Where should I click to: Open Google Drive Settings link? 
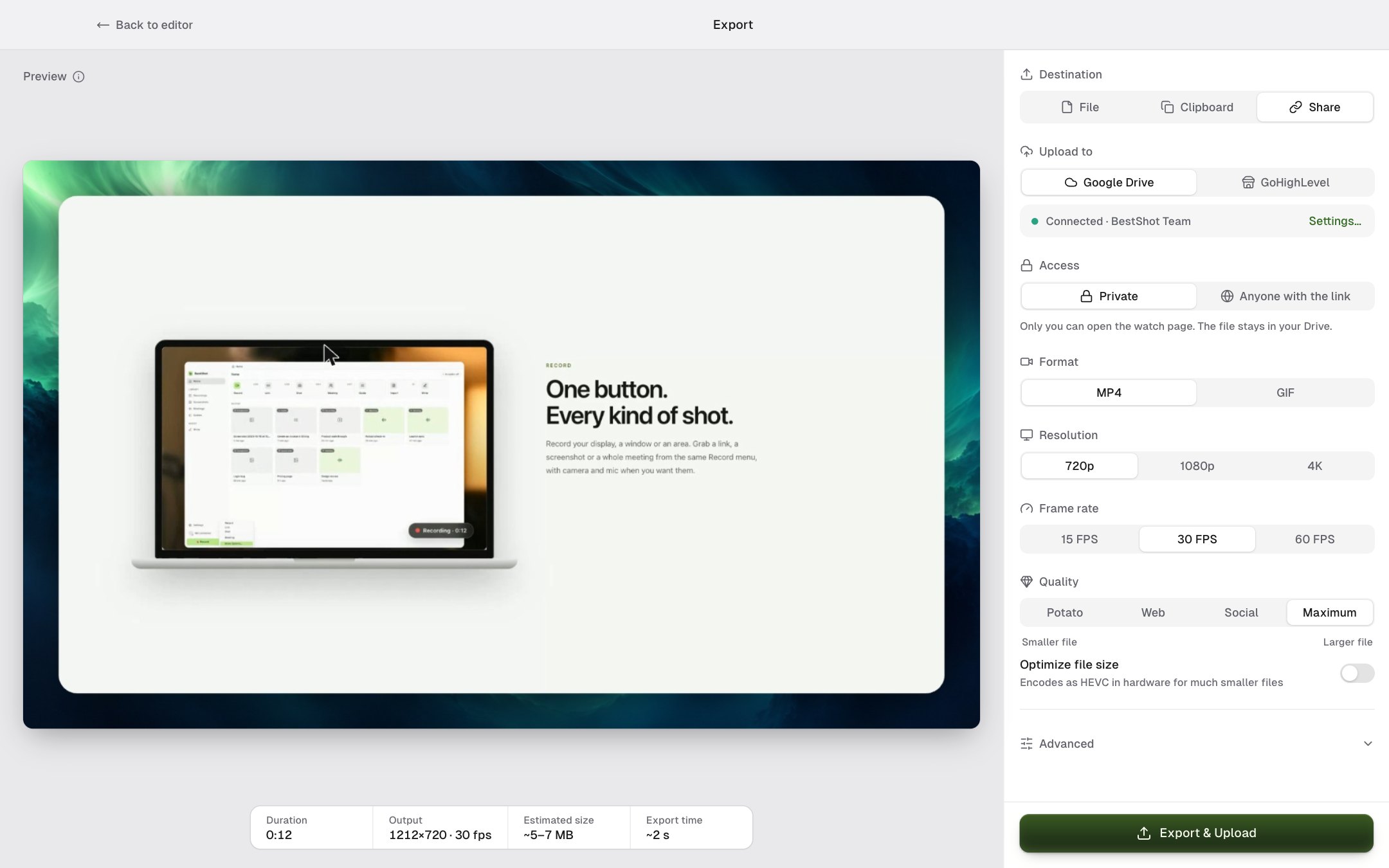click(1334, 221)
